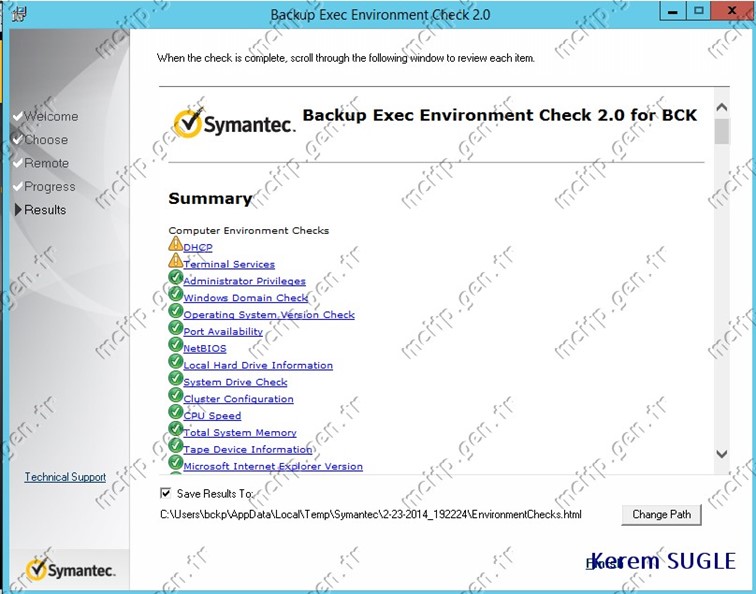Click the warning icon beside Terminal Services
The height and width of the screenshot is (594, 756).
click(x=176, y=261)
